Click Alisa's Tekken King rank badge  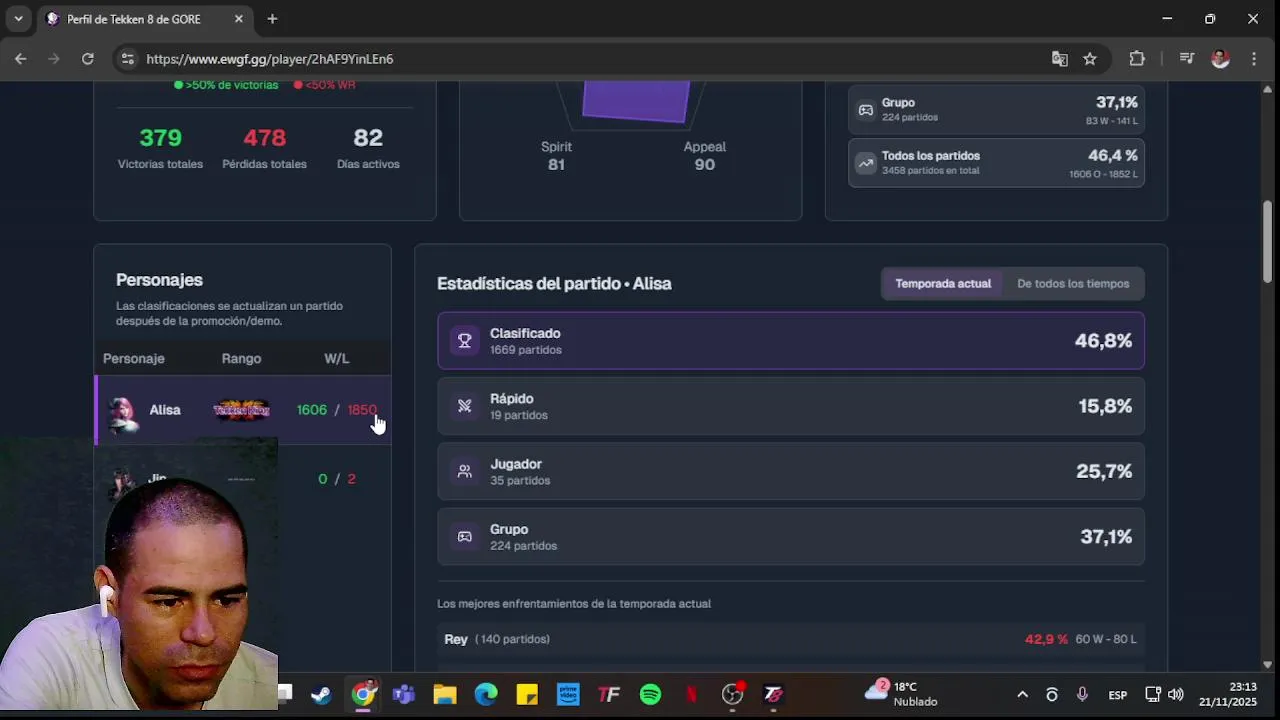pyautogui.click(x=241, y=410)
